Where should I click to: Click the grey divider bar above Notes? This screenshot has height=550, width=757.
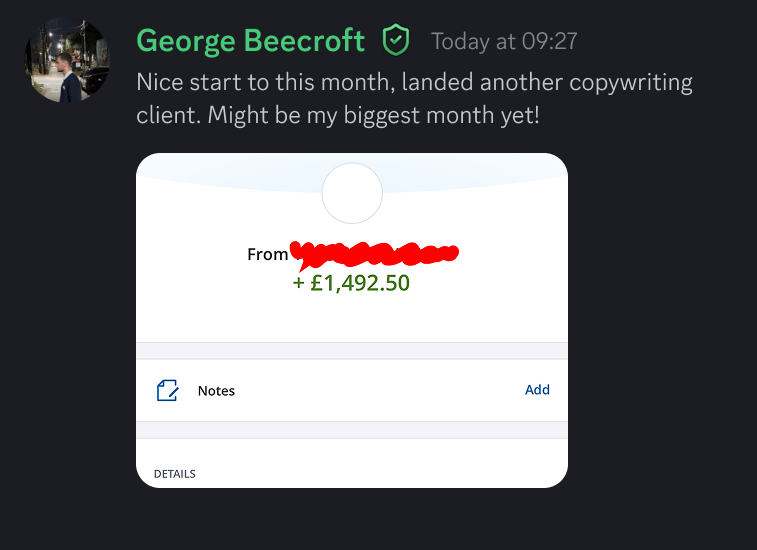pyautogui.click(x=352, y=351)
